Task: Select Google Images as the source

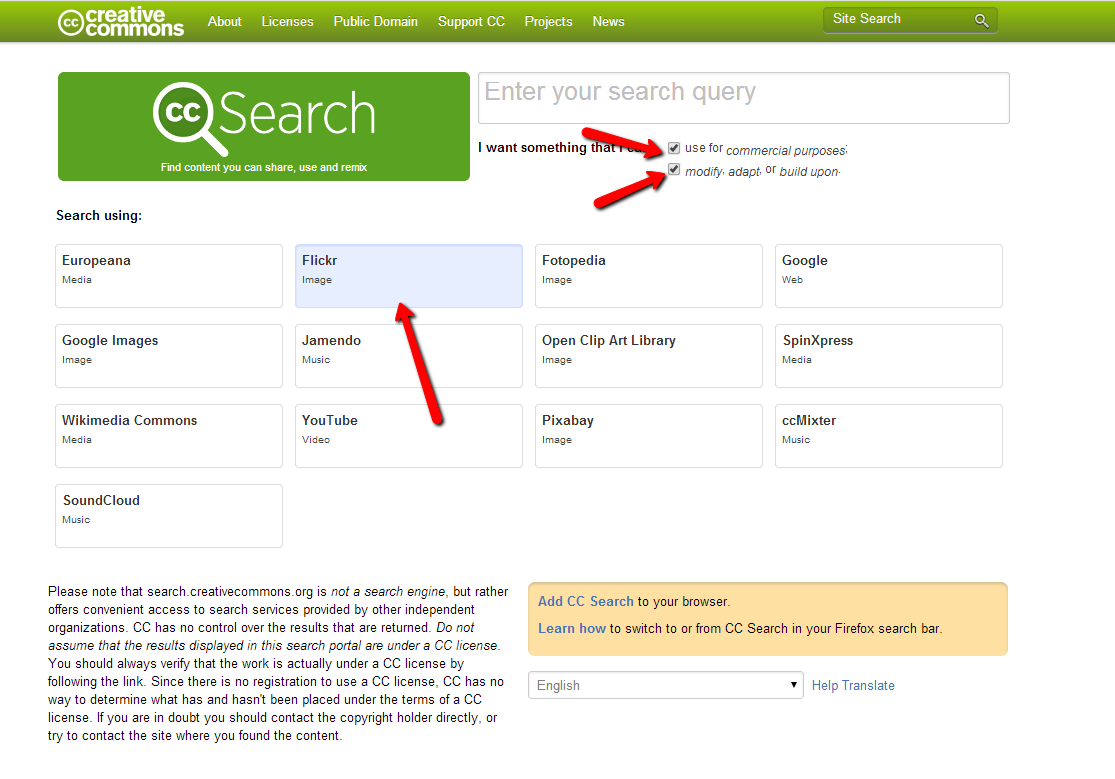Action: tap(169, 356)
